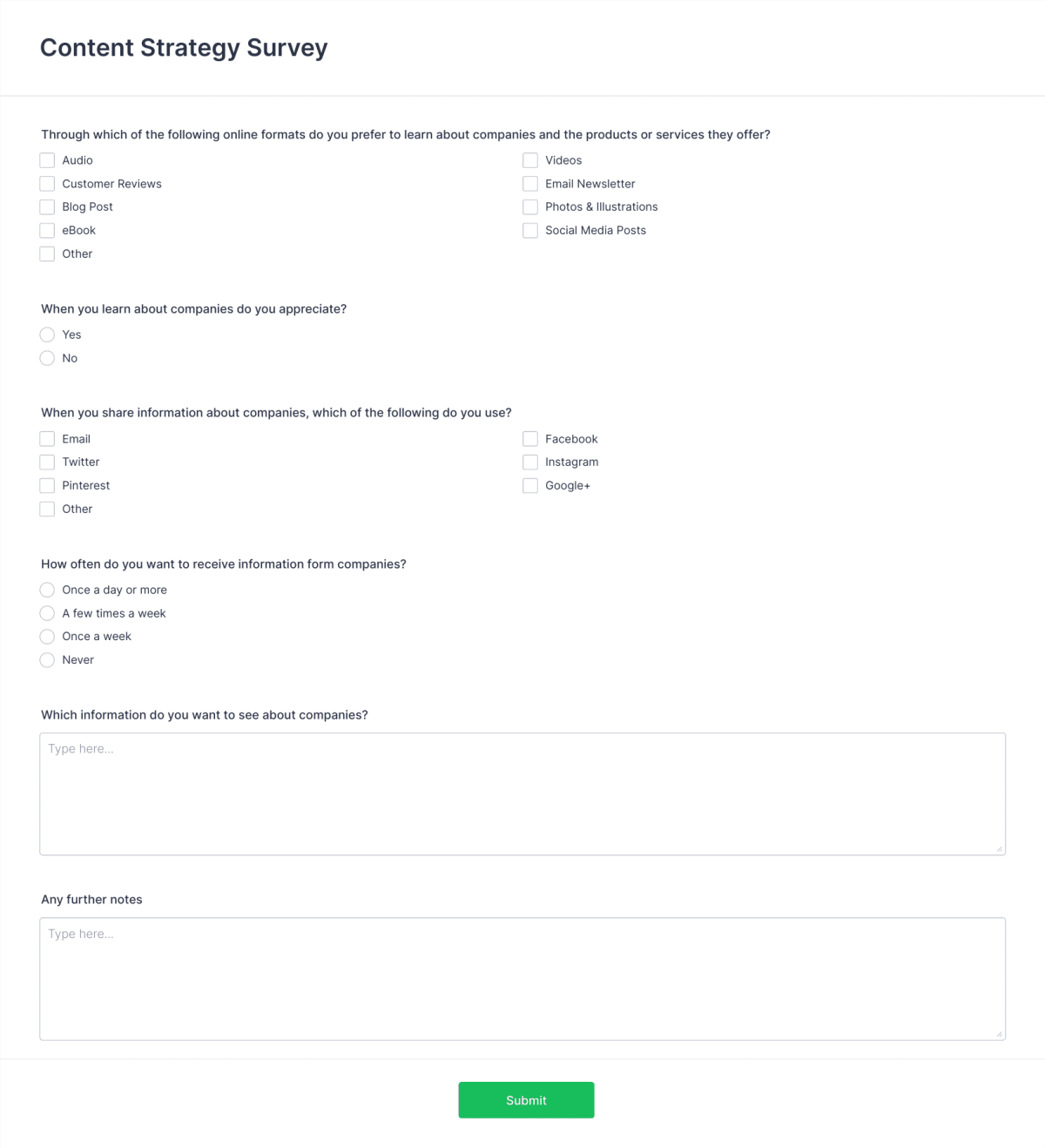Select the Blog Post format
Viewport: 1045px width, 1148px height.
[47, 207]
